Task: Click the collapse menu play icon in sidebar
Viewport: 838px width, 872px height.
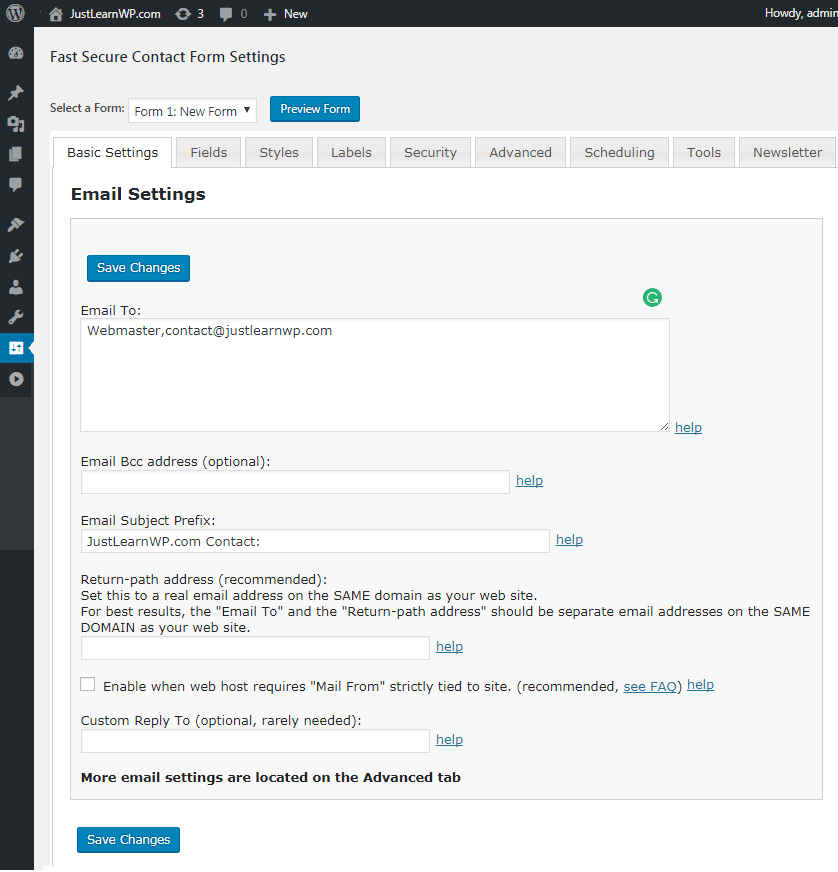Action: pos(16,379)
